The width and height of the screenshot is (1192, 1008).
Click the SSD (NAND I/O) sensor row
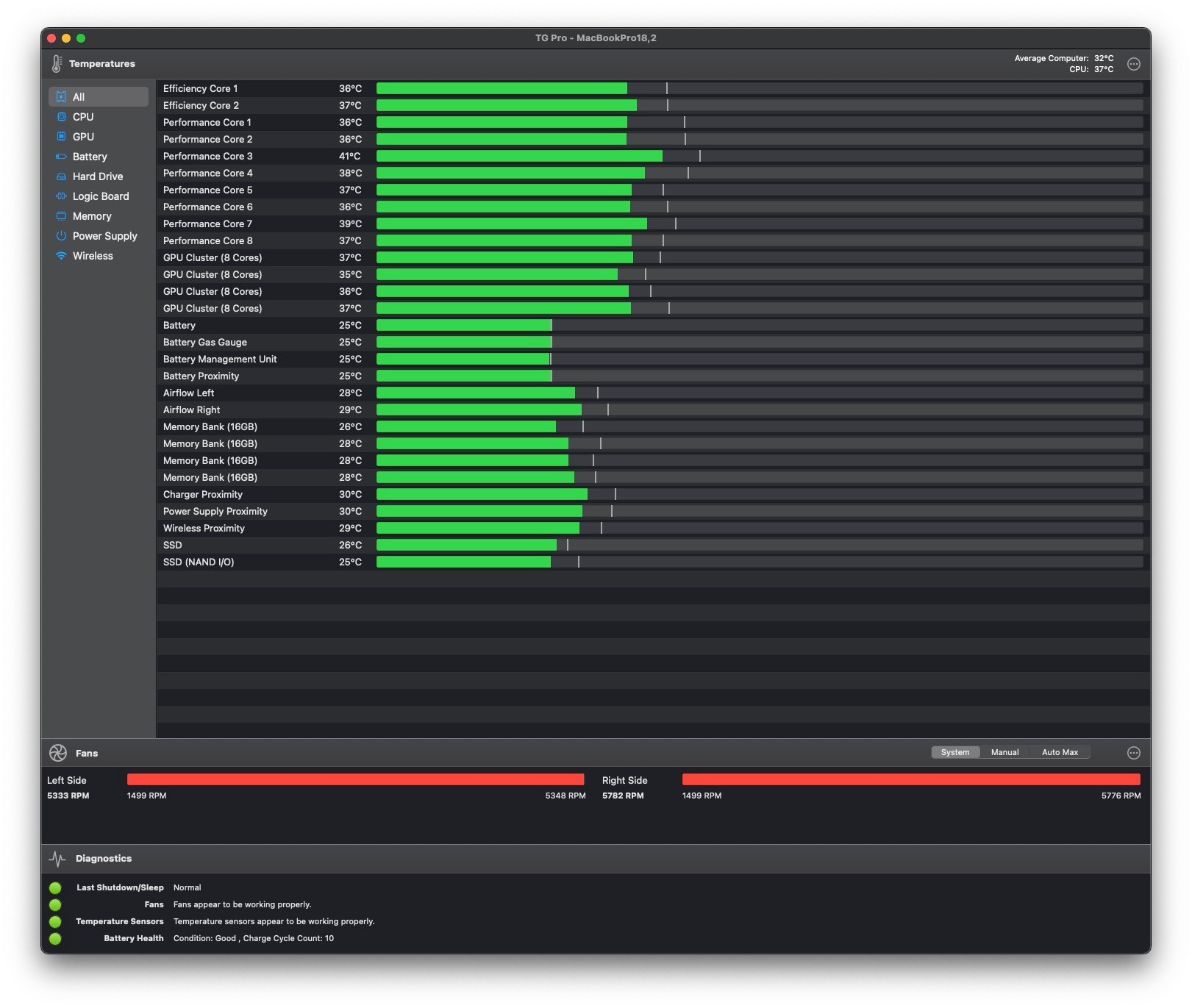(x=653, y=562)
